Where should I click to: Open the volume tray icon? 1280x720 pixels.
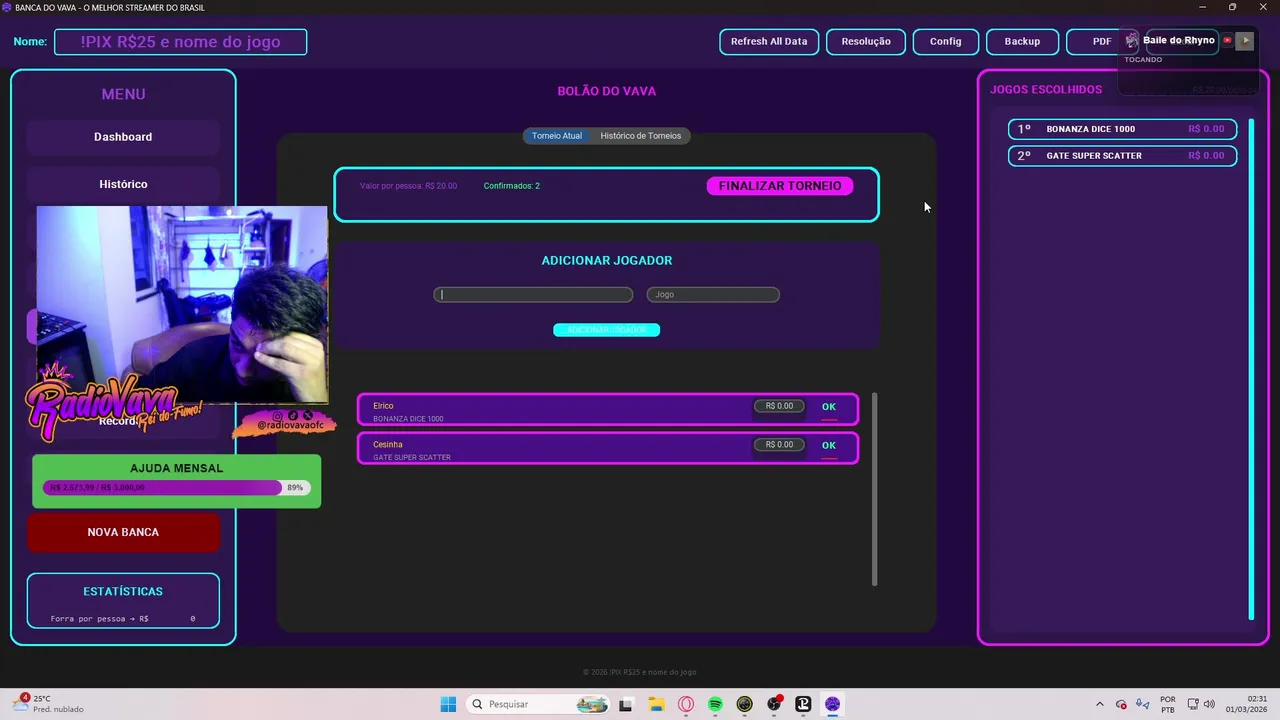pos(1209,704)
